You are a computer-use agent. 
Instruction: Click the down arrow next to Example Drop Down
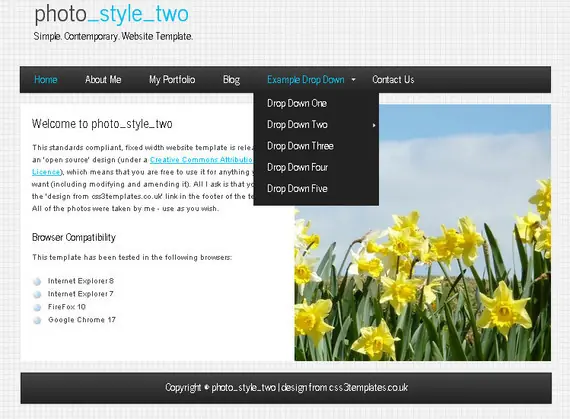point(353,80)
